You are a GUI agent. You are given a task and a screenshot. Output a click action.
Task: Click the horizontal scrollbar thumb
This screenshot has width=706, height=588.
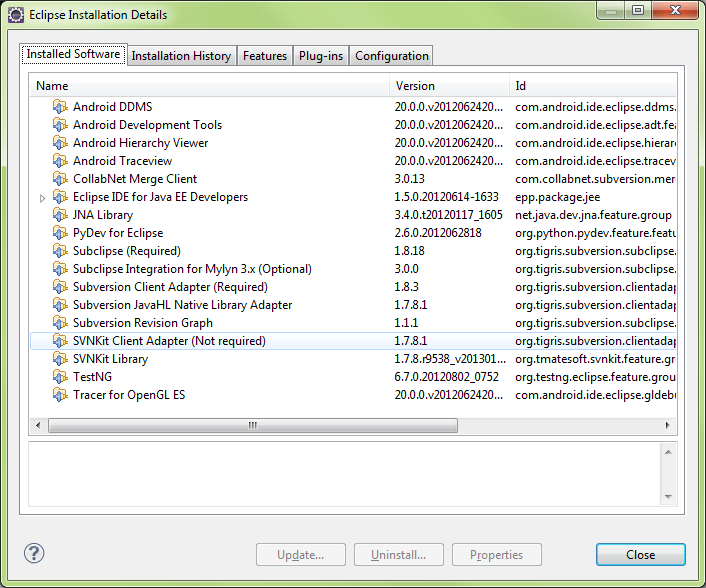(x=253, y=425)
